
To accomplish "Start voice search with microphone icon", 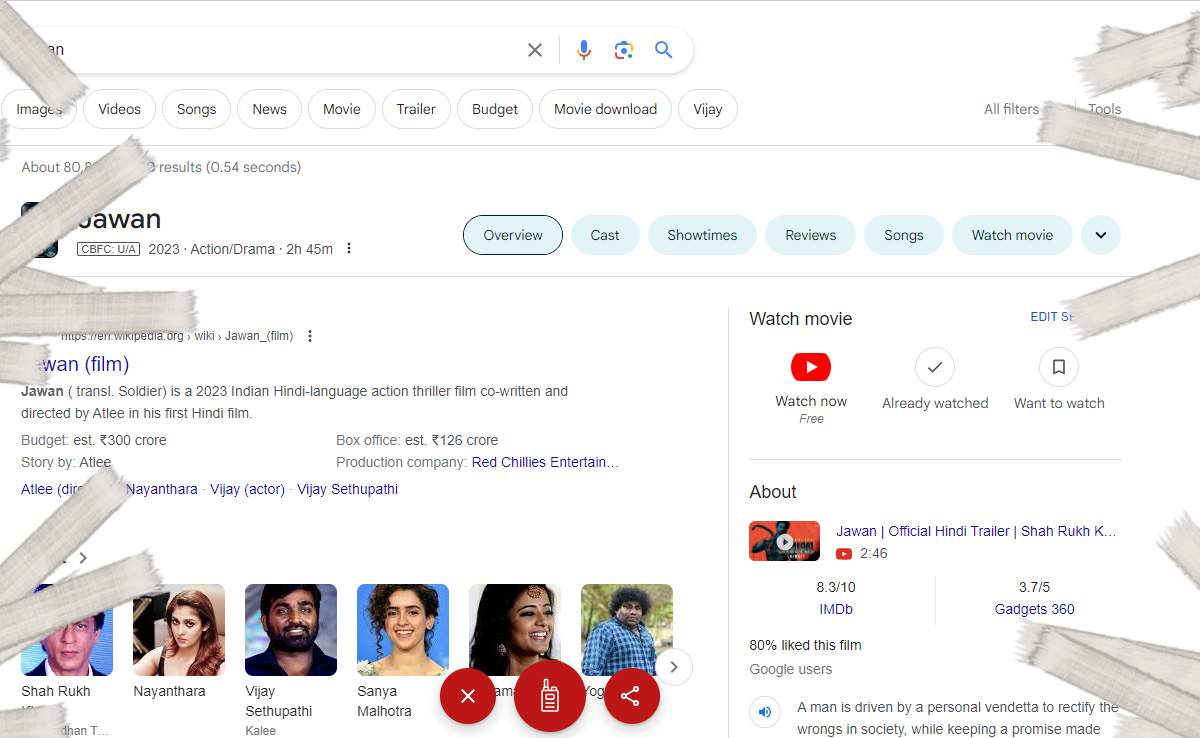I will 584,50.
